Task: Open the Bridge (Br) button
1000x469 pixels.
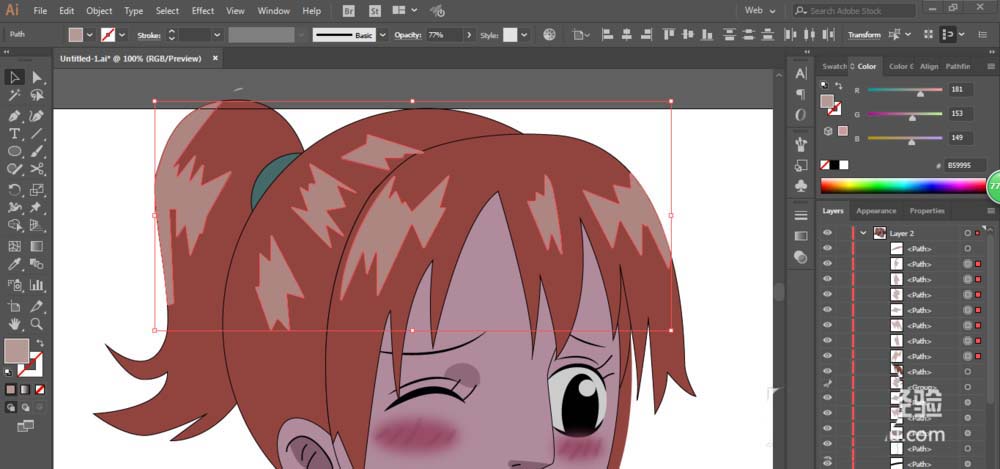Action: click(x=348, y=11)
